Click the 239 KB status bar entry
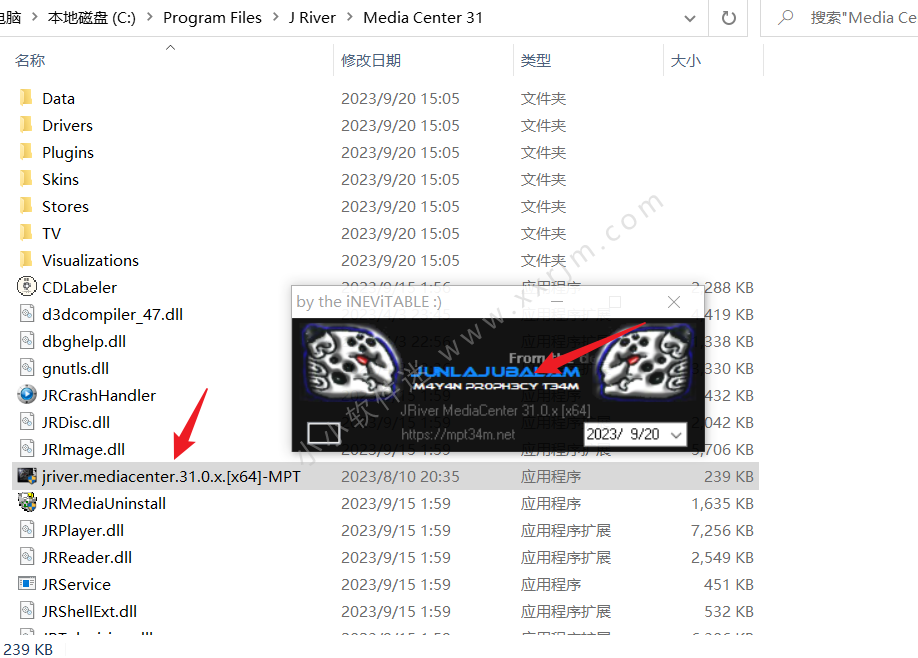The width and height of the screenshot is (918, 658). click(28, 649)
